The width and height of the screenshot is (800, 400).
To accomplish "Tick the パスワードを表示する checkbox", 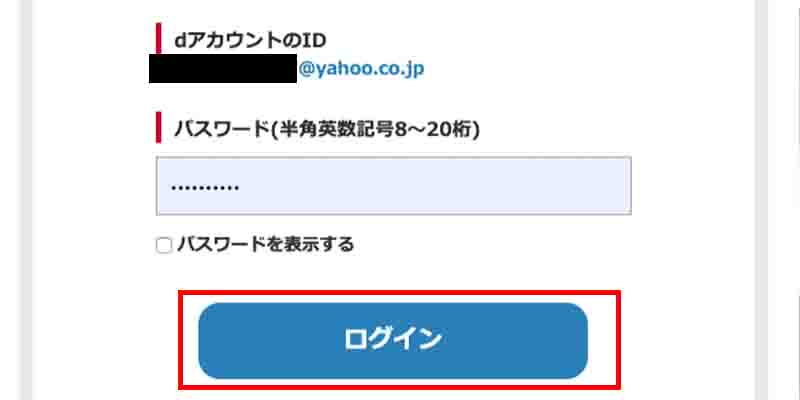I will point(164,246).
